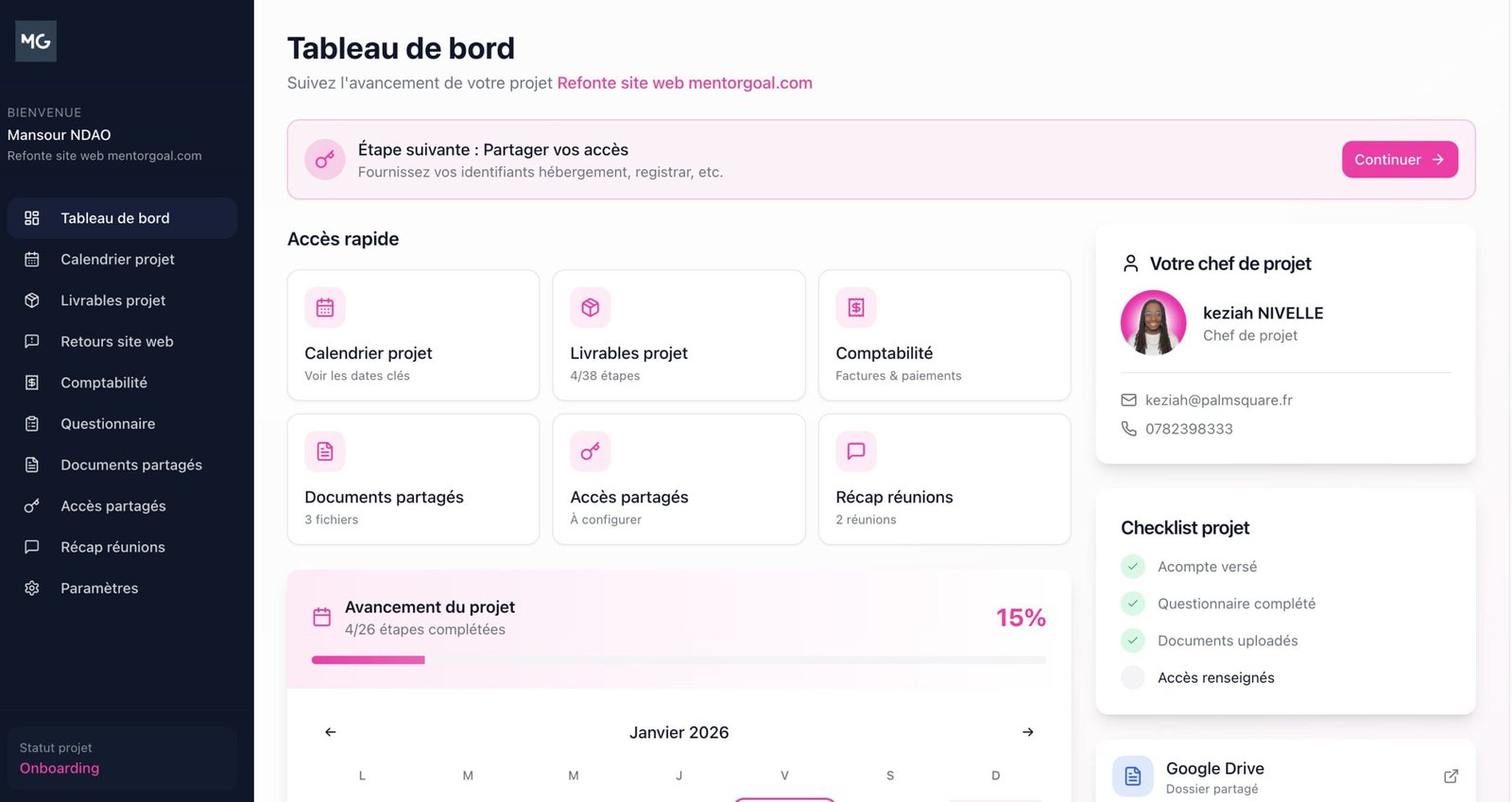Screen dimensions: 1512x802
Task: Click the file icon on Documents partagés card
Action: [325, 452]
